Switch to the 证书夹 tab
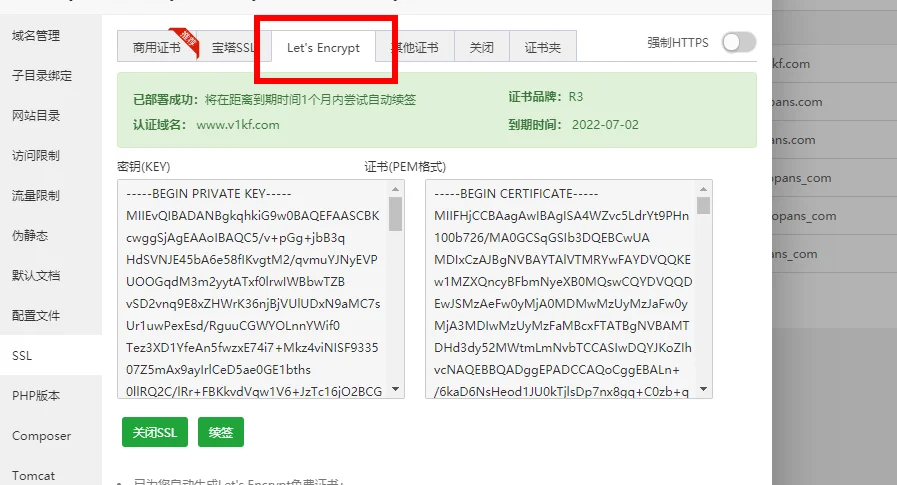 (x=543, y=47)
